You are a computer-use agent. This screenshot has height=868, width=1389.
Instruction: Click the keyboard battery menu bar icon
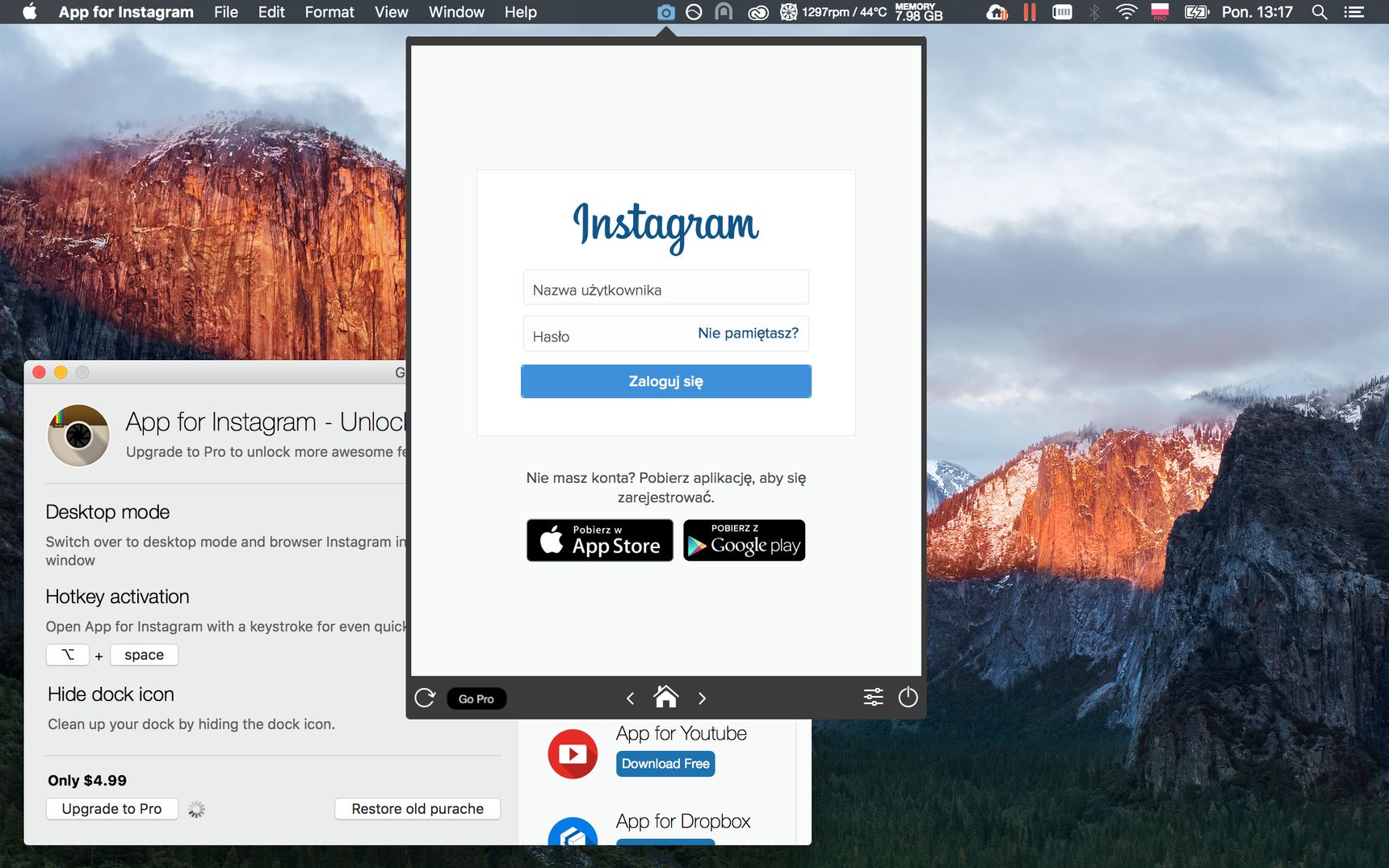tap(1062, 12)
